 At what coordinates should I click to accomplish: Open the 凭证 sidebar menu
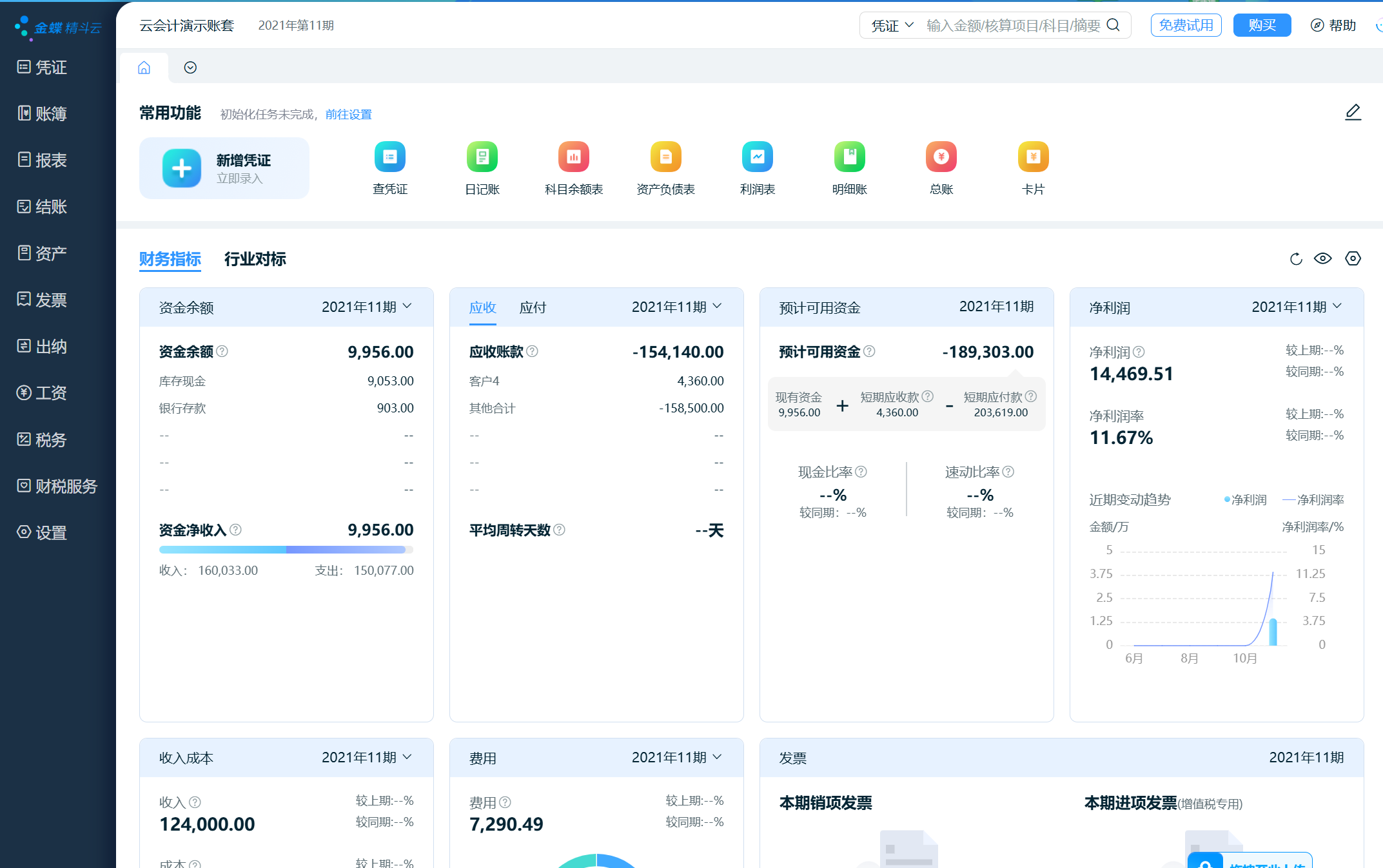[42, 67]
